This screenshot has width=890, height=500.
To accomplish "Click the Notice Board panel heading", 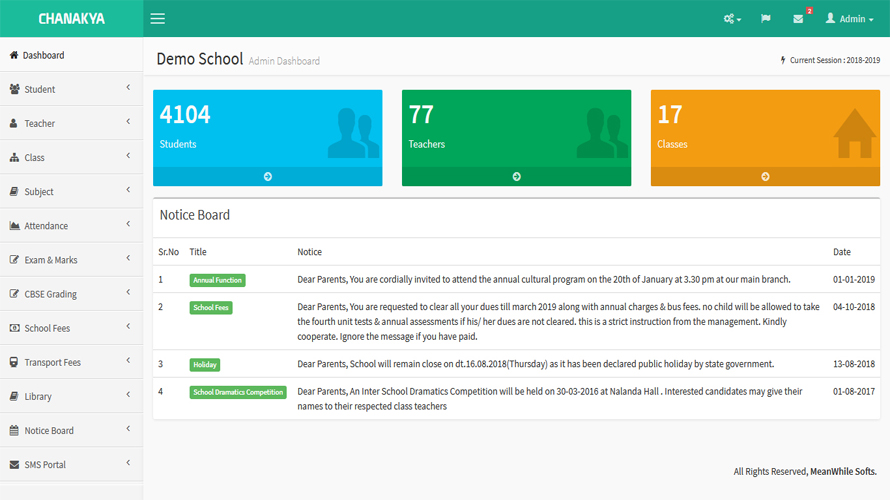I will pyautogui.click(x=195, y=215).
